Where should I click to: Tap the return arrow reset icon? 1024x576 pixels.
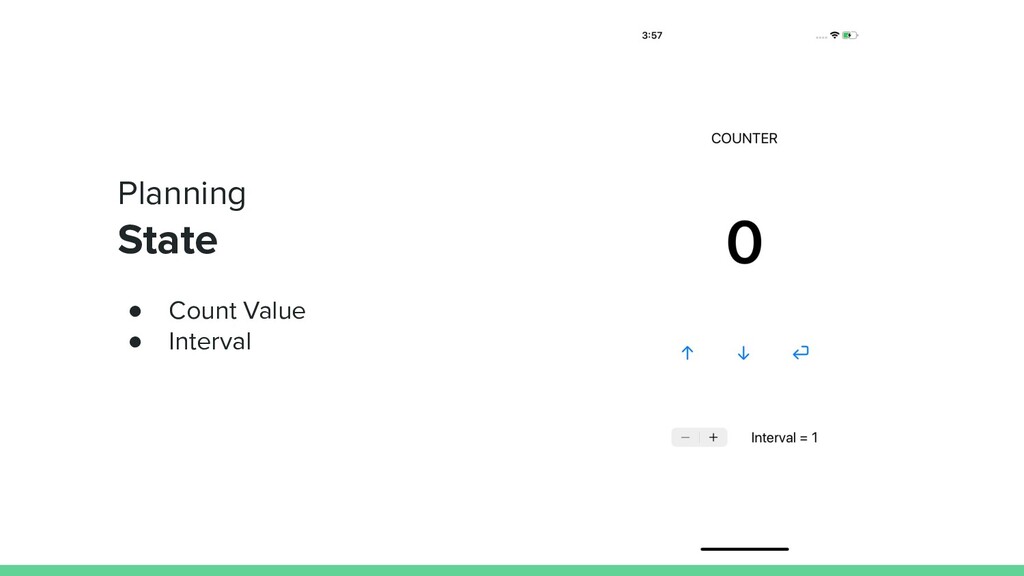801,353
